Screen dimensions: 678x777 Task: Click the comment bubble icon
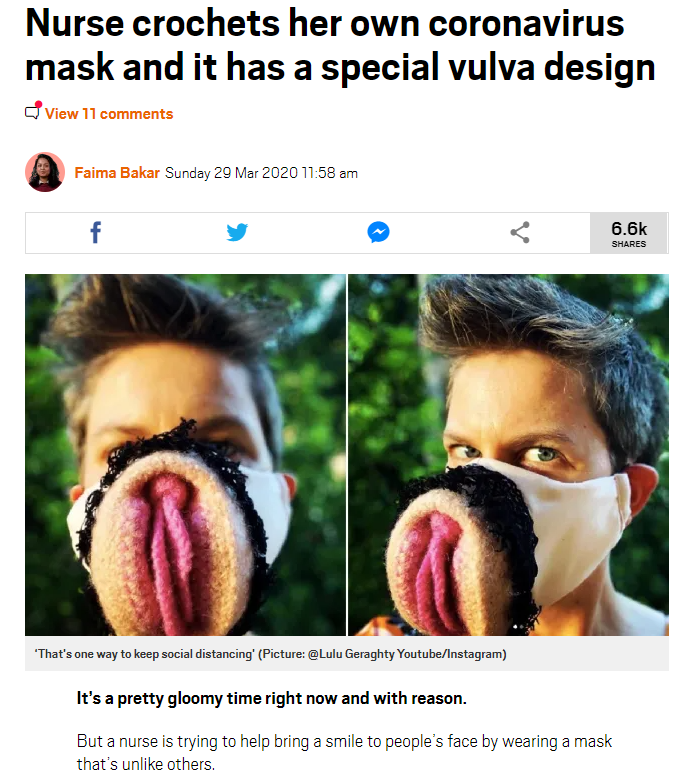click(x=32, y=113)
